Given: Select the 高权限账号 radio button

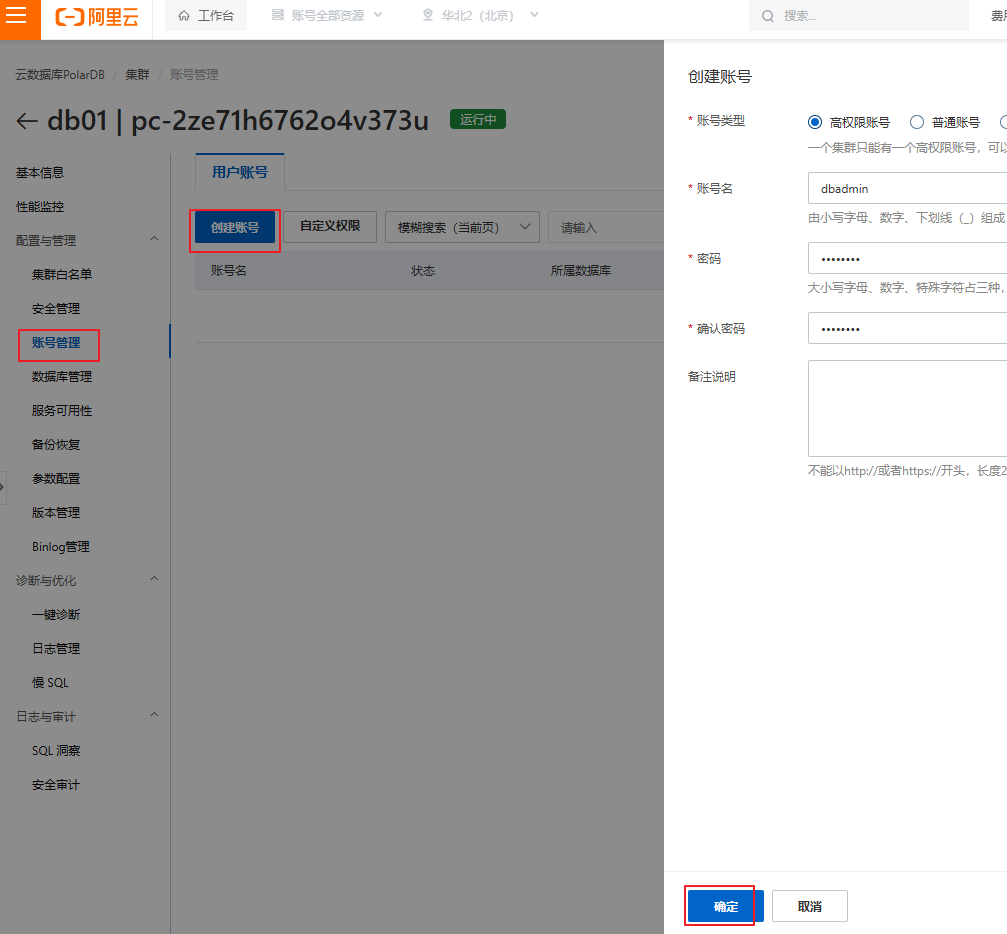Looking at the screenshot, I should coord(815,122).
